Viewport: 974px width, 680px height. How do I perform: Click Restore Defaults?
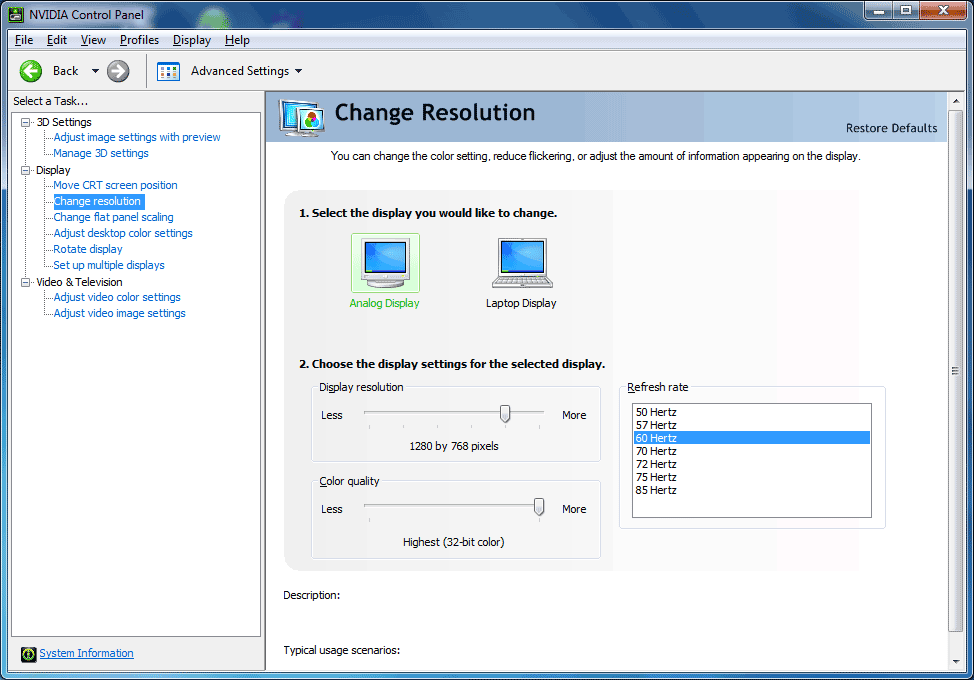click(x=891, y=128)
